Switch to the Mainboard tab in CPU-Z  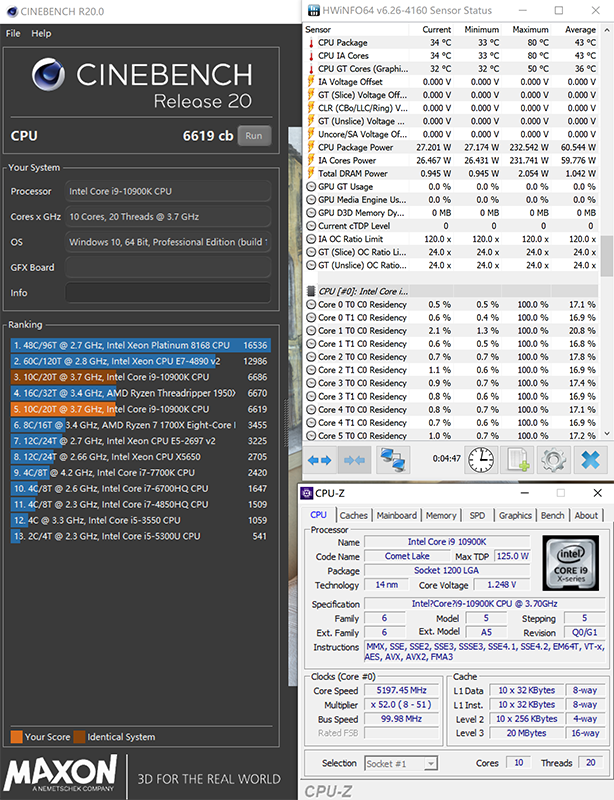click(x=397, y=515)
